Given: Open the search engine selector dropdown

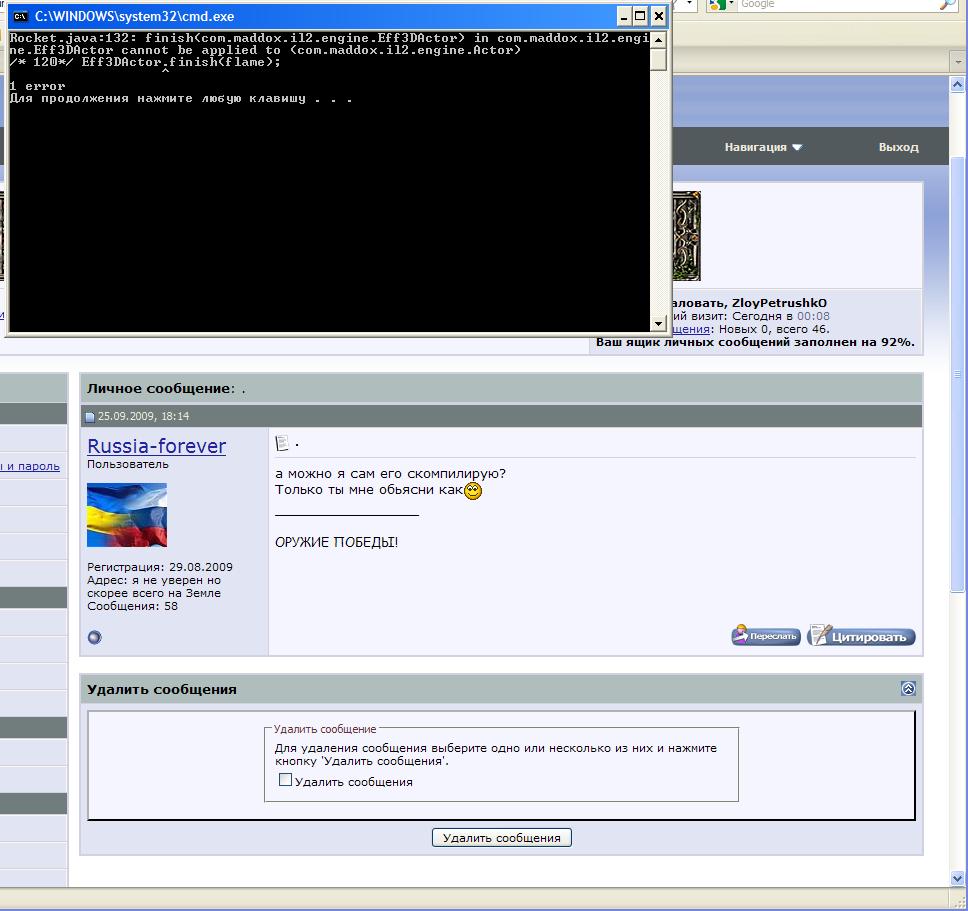Looking at the screenshot, I should (x=722, y=5).
